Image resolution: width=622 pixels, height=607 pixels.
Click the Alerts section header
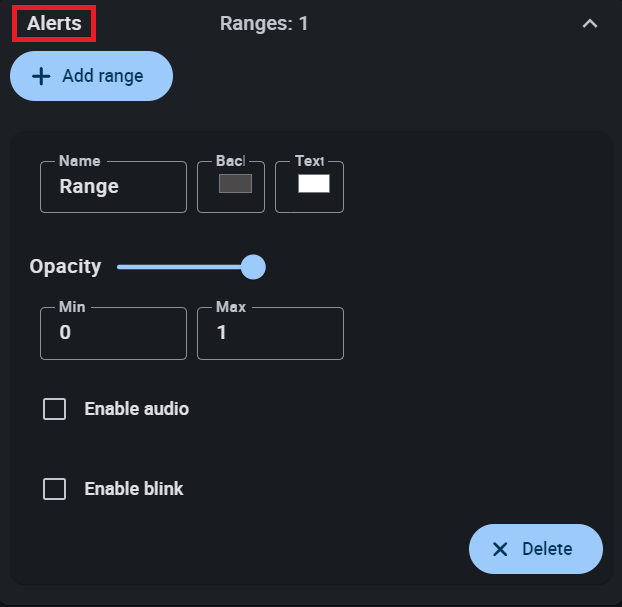pyautogui.click(x=54, y=23)
